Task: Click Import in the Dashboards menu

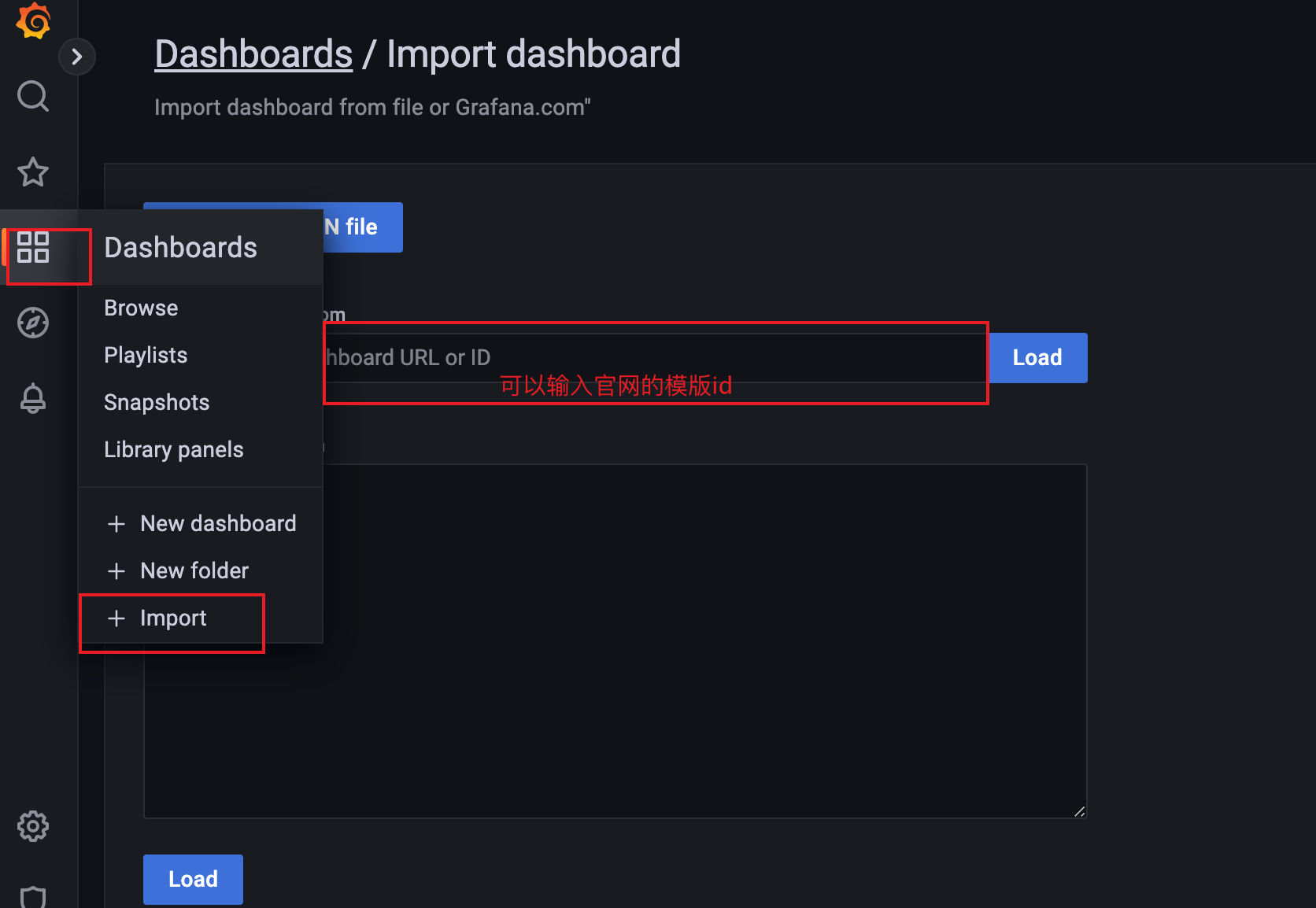Action: (173, 618)
